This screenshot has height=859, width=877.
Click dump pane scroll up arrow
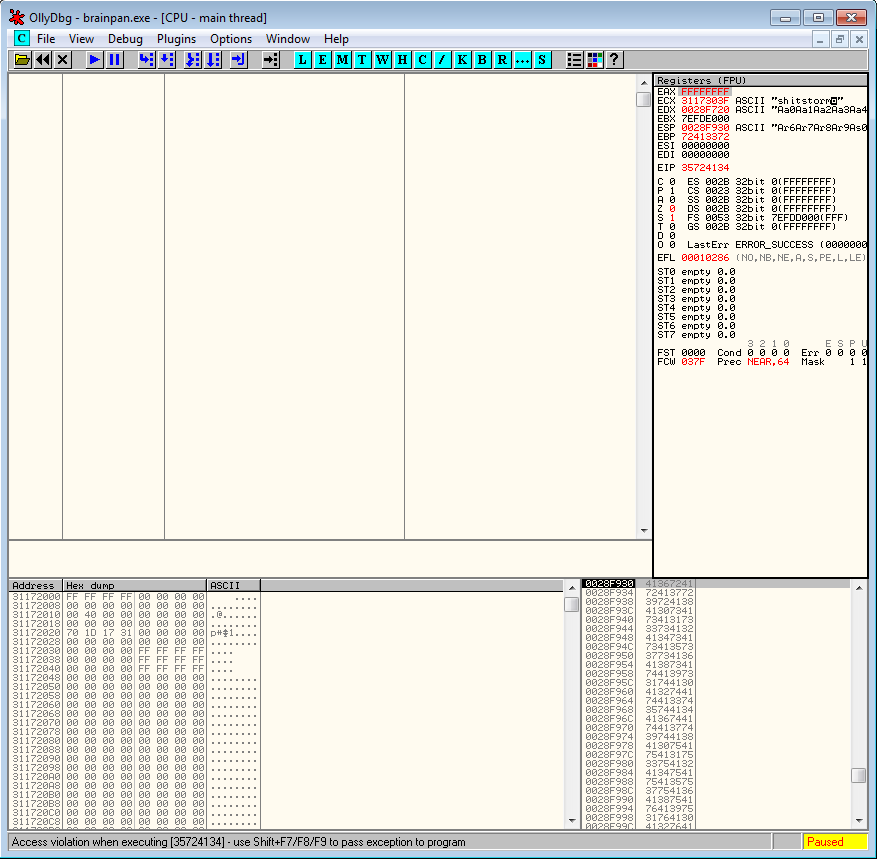tap(572, 588)
